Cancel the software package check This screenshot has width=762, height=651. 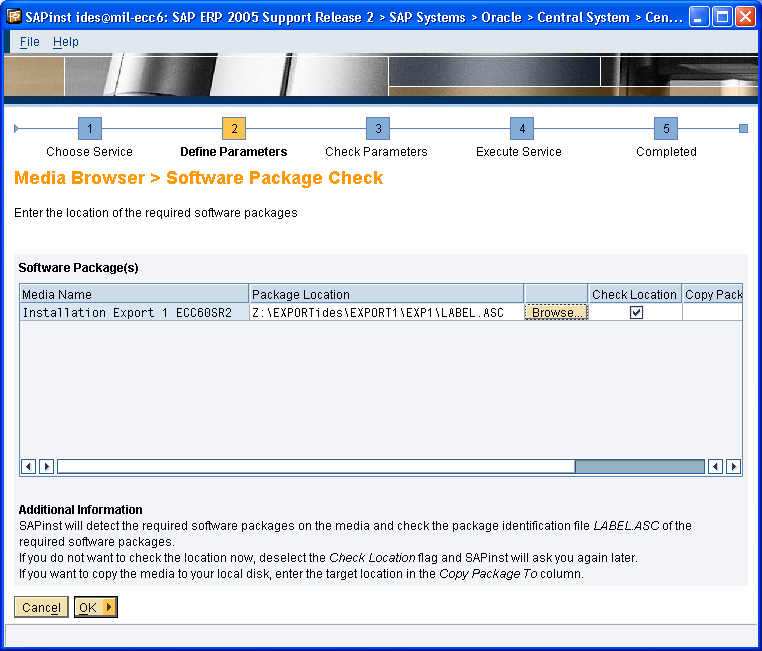(41, 607)
